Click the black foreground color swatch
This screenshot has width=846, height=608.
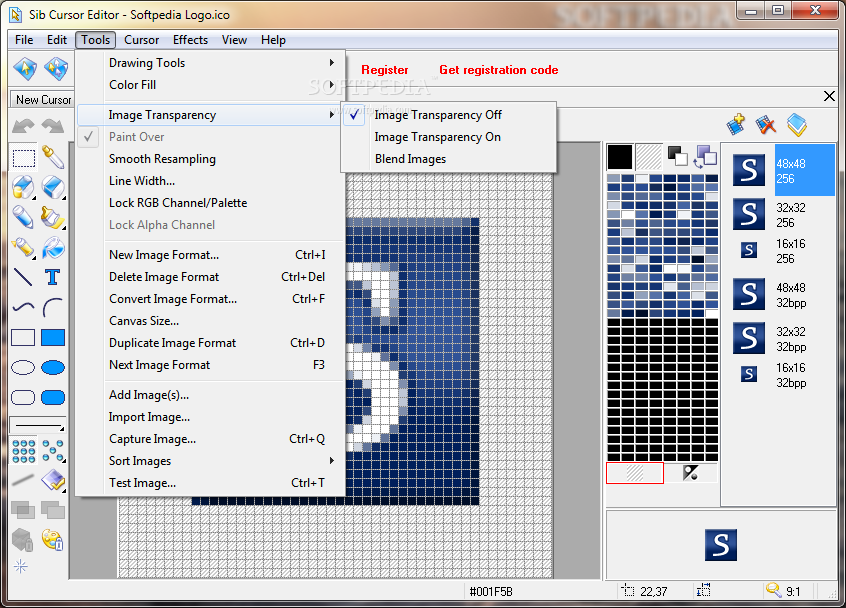pos(620,157)
